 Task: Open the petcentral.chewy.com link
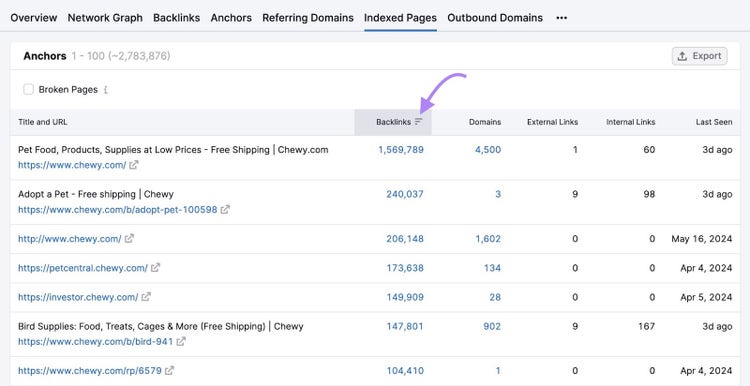point(83,268)
